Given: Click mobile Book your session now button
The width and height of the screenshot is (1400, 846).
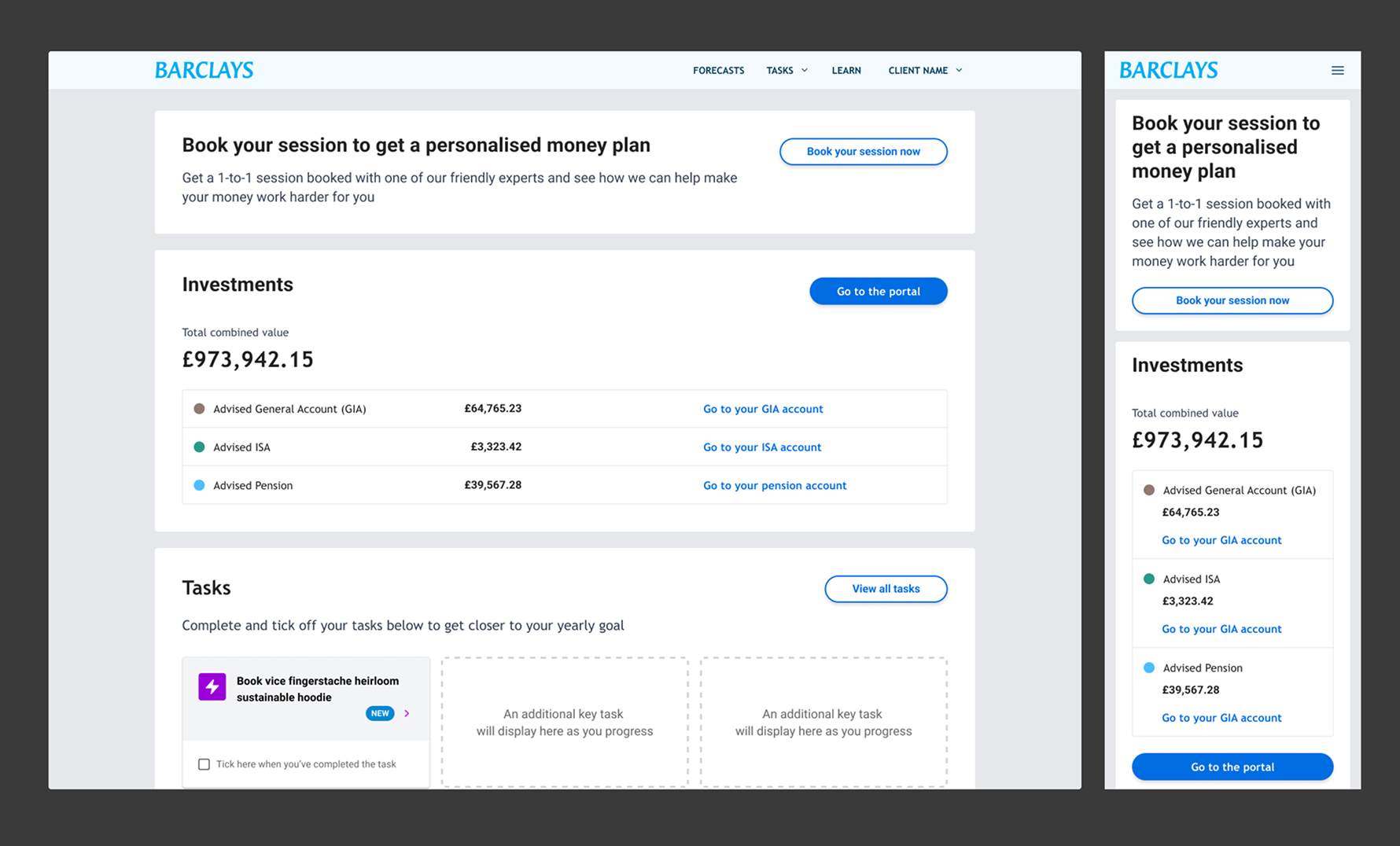Looking at the screenshot, I should coord(1232,300).
